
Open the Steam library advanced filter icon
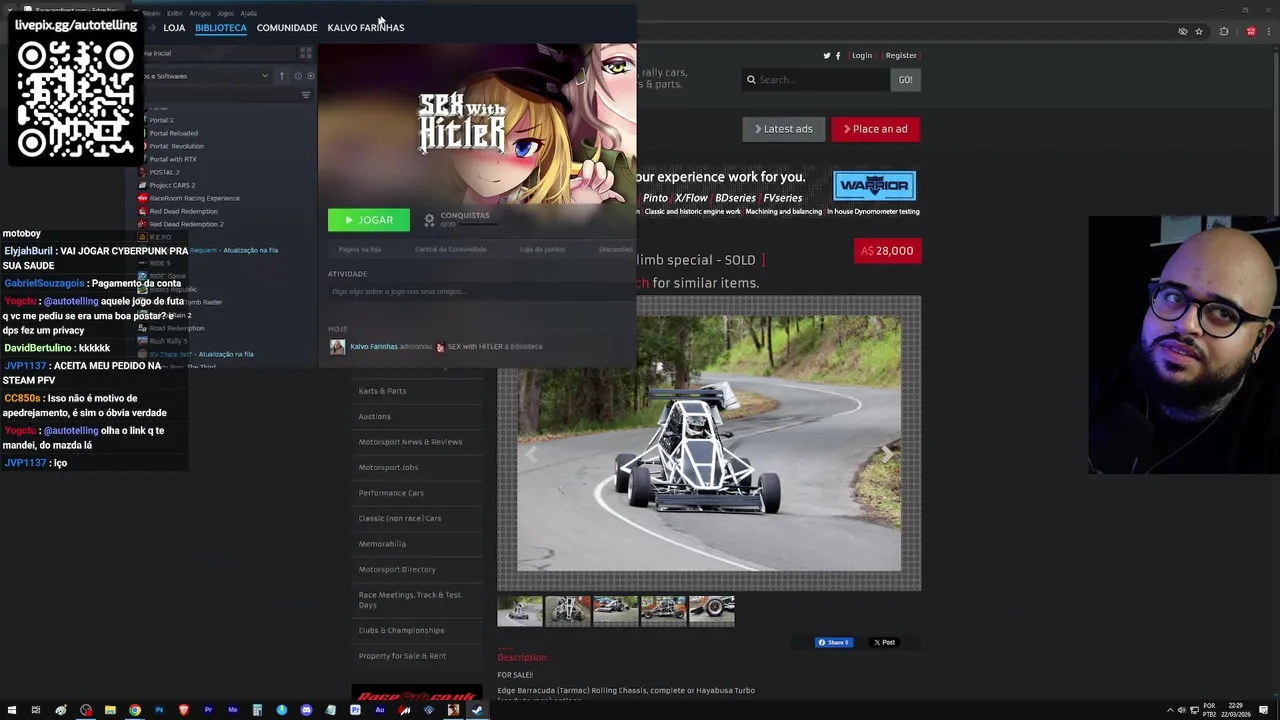[306, 95]
